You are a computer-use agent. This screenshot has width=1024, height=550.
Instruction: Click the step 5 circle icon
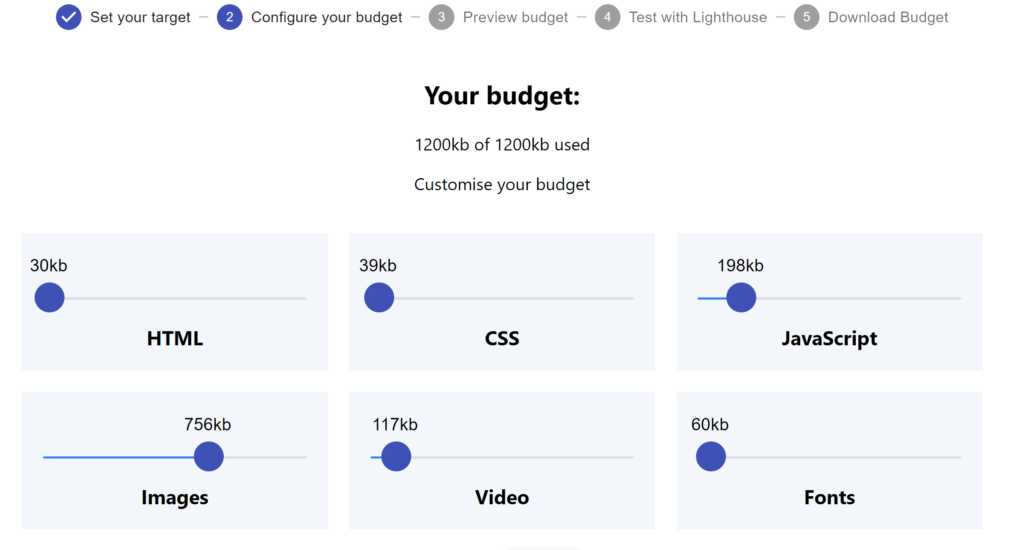pyautogui.click(x=807, y=17)
